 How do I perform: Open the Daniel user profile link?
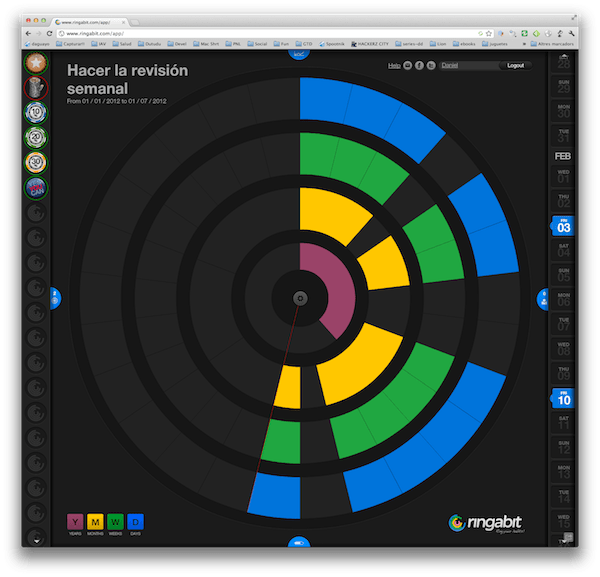click(450, 65)
